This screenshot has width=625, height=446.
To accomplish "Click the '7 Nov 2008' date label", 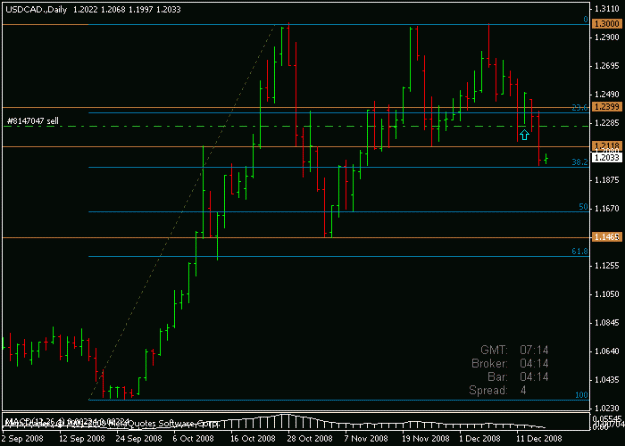I will 366,438.
